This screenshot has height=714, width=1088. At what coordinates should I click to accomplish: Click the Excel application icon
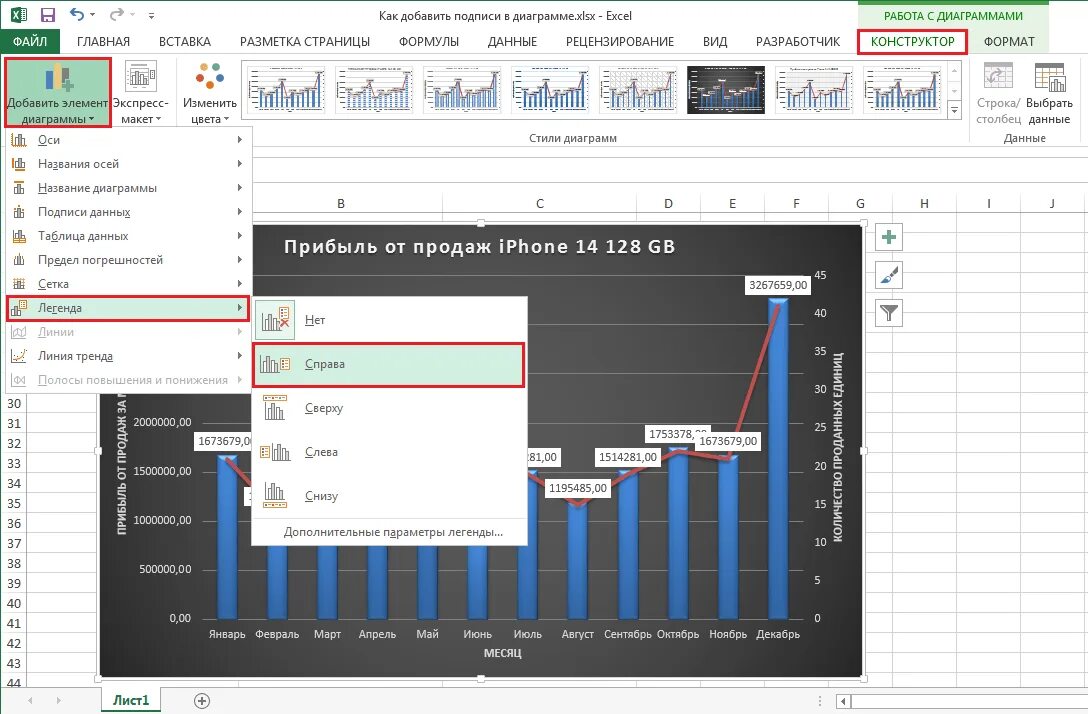[18, 15]
